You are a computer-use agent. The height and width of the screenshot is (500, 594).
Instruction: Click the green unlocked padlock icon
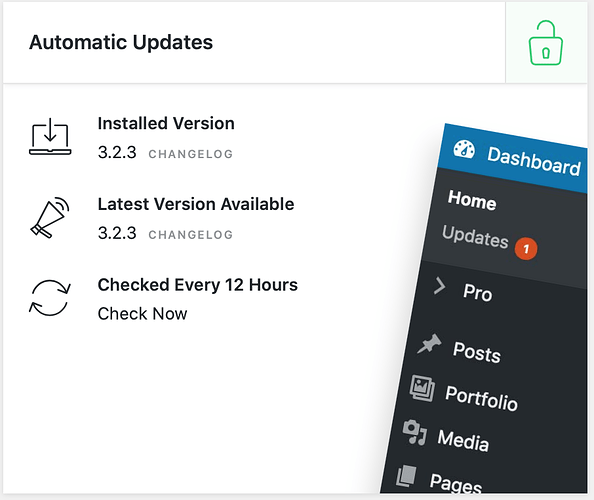(546, 43)
